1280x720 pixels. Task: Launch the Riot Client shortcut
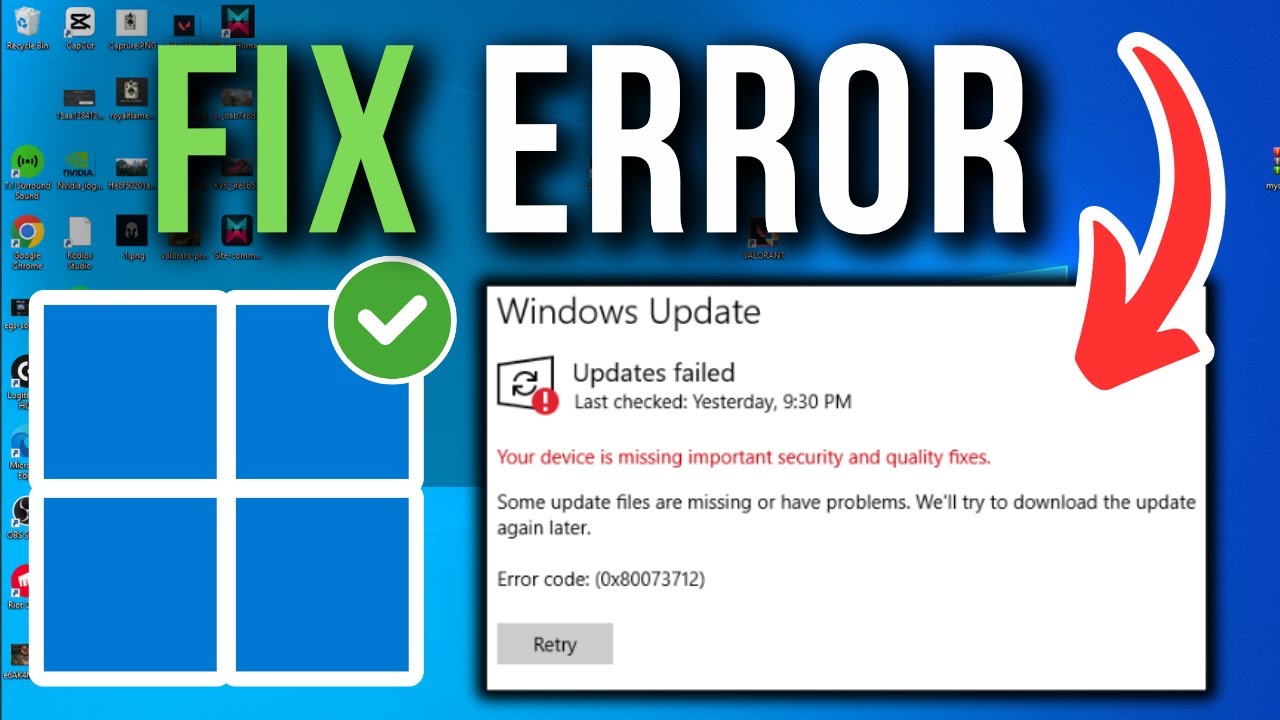(18, 586)
